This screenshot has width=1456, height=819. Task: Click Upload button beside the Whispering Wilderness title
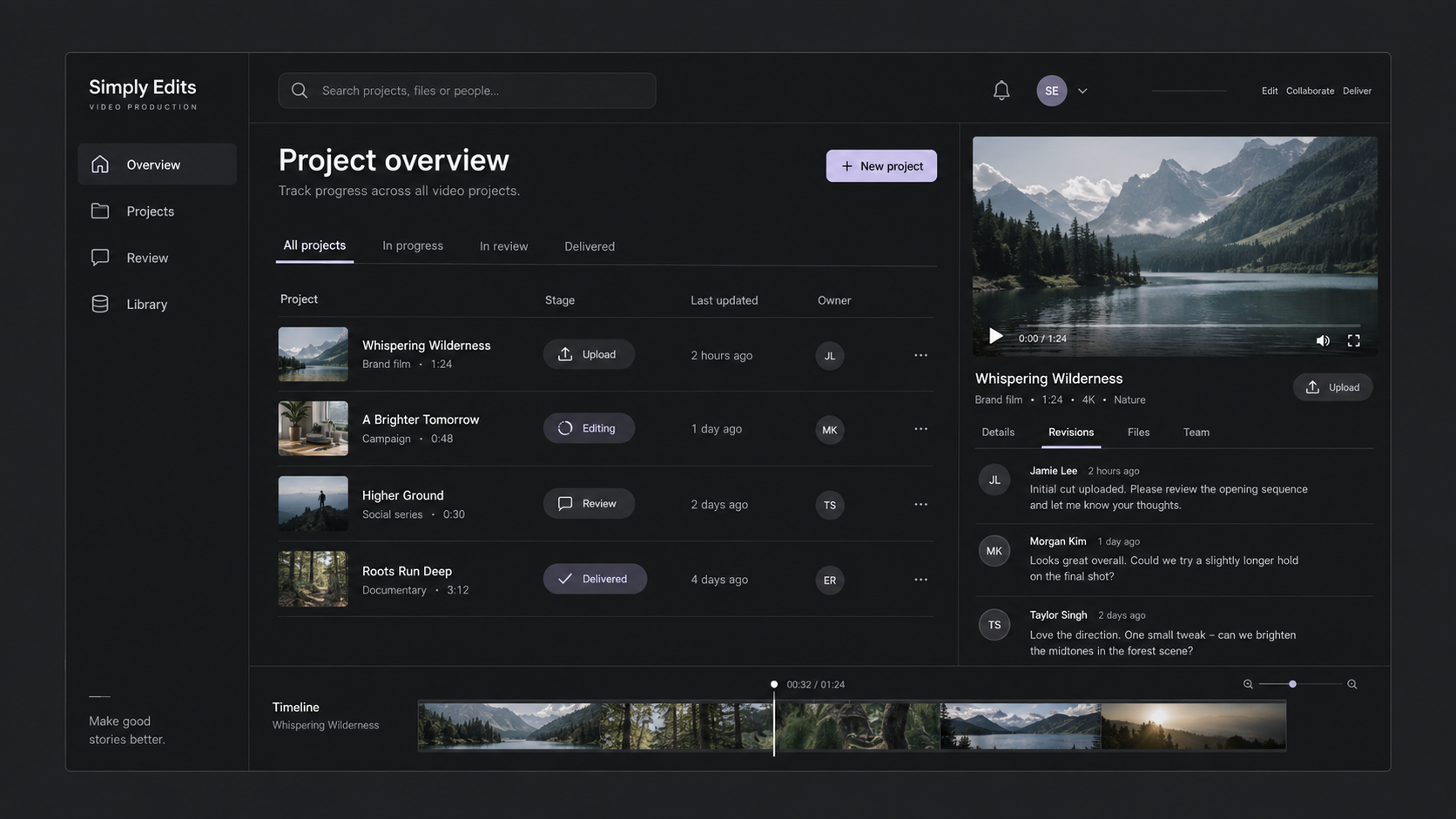click(1332, 387)
